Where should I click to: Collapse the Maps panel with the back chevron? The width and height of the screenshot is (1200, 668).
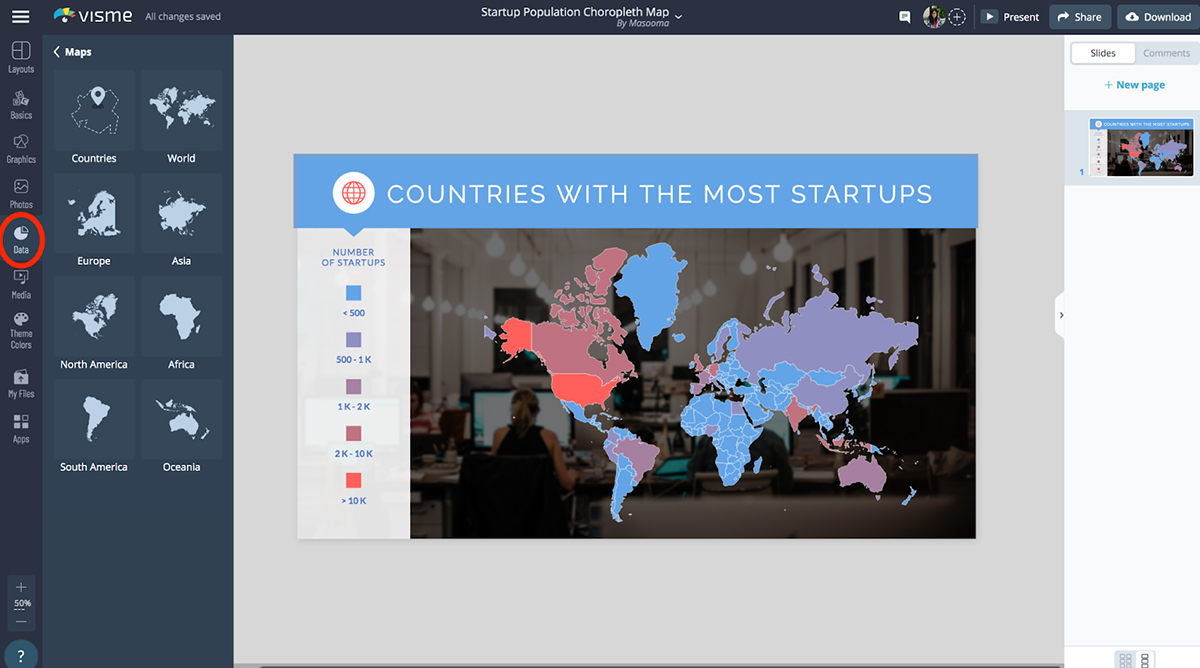pyautogui.click(x=56, y=50)
